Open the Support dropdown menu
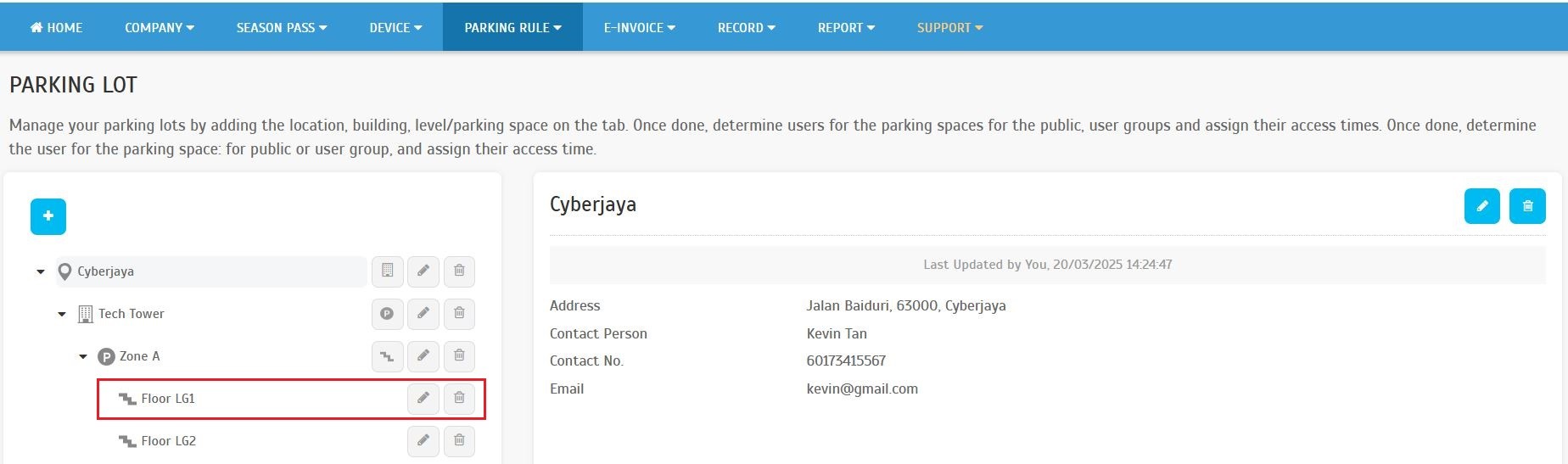Viewport: 1568px width, 464px height. point(949,28)
